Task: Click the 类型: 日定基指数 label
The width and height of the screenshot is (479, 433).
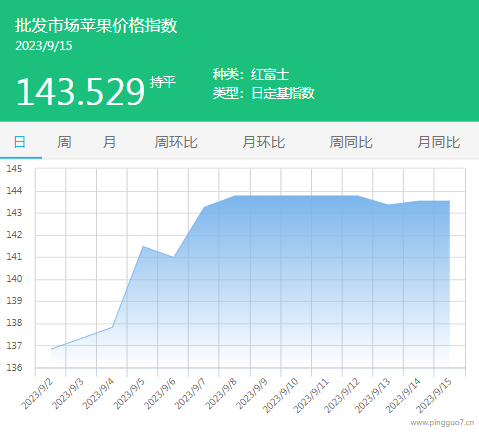Action: tap(264, 93)
